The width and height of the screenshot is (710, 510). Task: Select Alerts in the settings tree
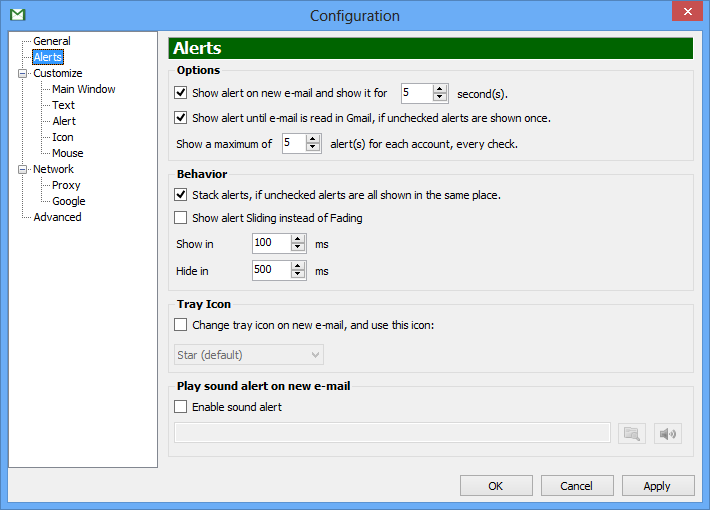point(48,57)
